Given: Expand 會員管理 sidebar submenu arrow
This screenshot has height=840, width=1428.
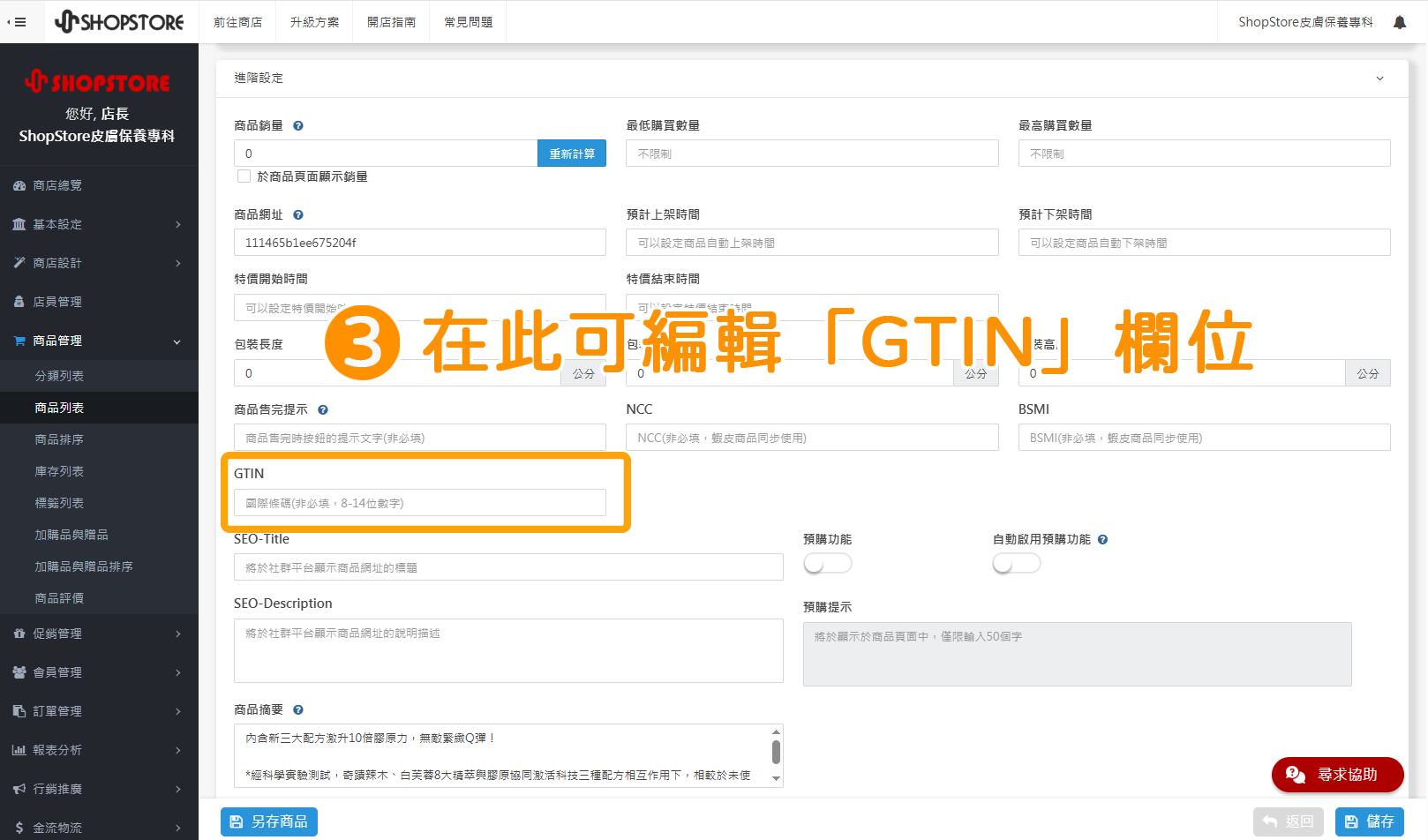Looking at the screenshot, I should coord(178,673).
